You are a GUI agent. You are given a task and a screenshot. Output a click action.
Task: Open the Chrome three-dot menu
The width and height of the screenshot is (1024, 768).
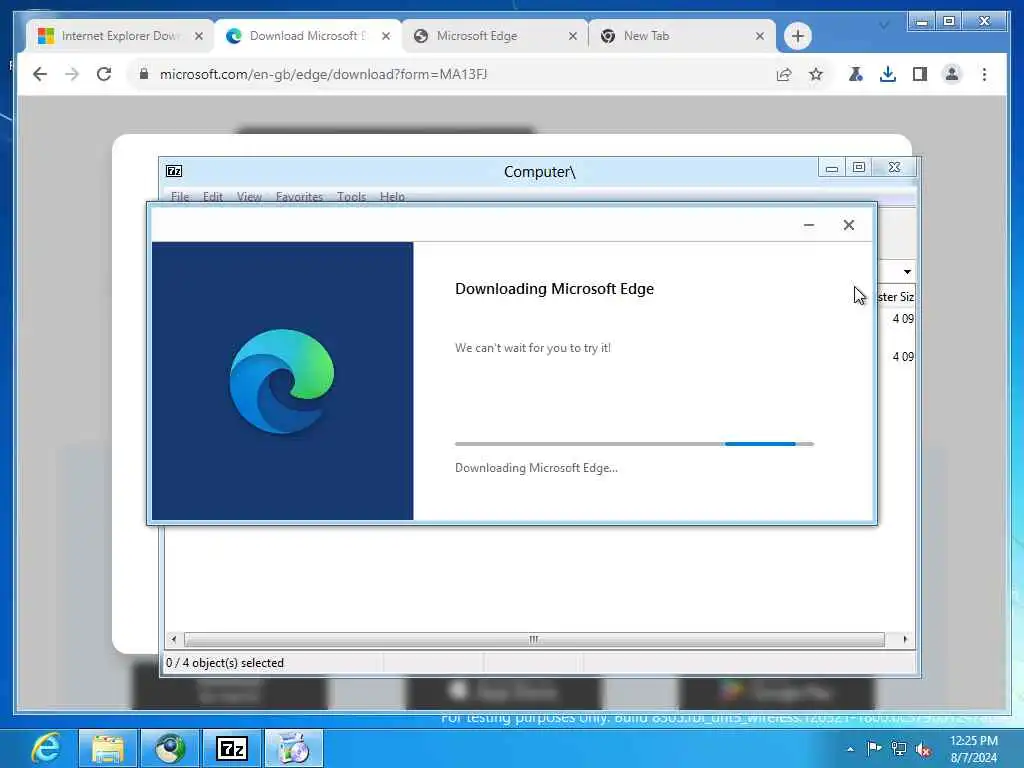pos(984,74)
